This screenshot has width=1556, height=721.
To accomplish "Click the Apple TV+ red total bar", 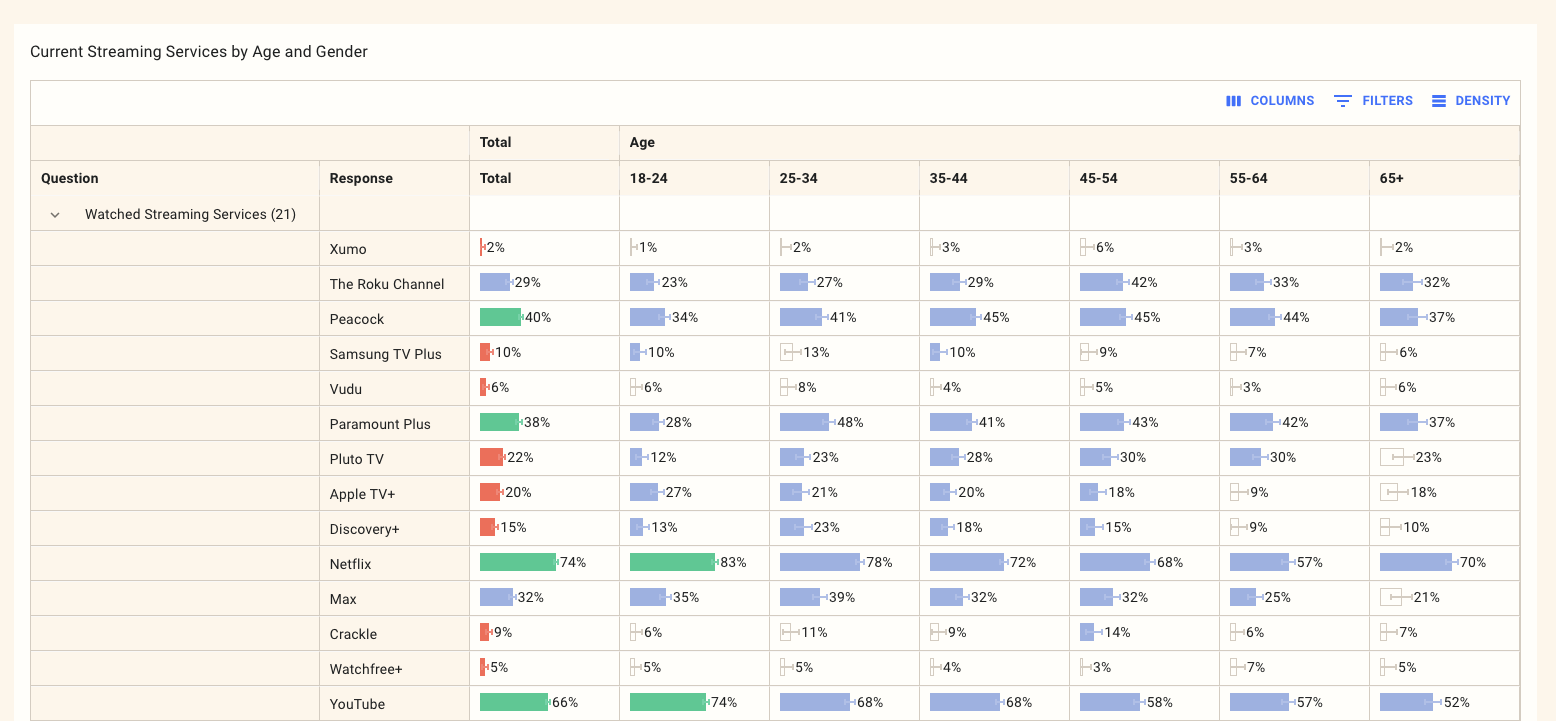I will coord(490,492).
